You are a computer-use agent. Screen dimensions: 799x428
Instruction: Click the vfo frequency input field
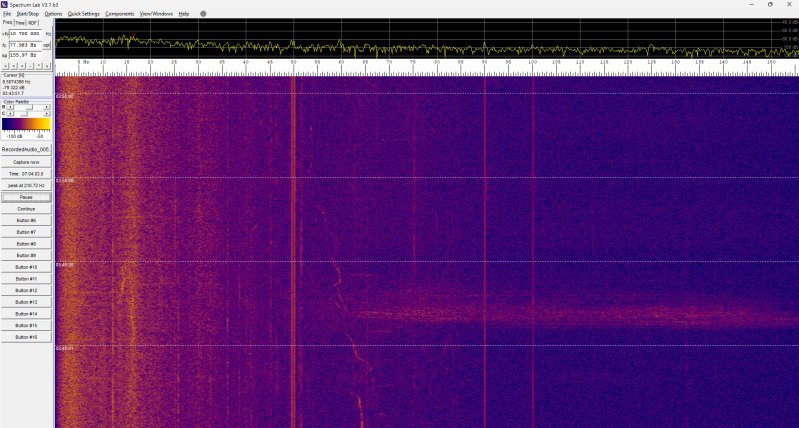(25, 34)
